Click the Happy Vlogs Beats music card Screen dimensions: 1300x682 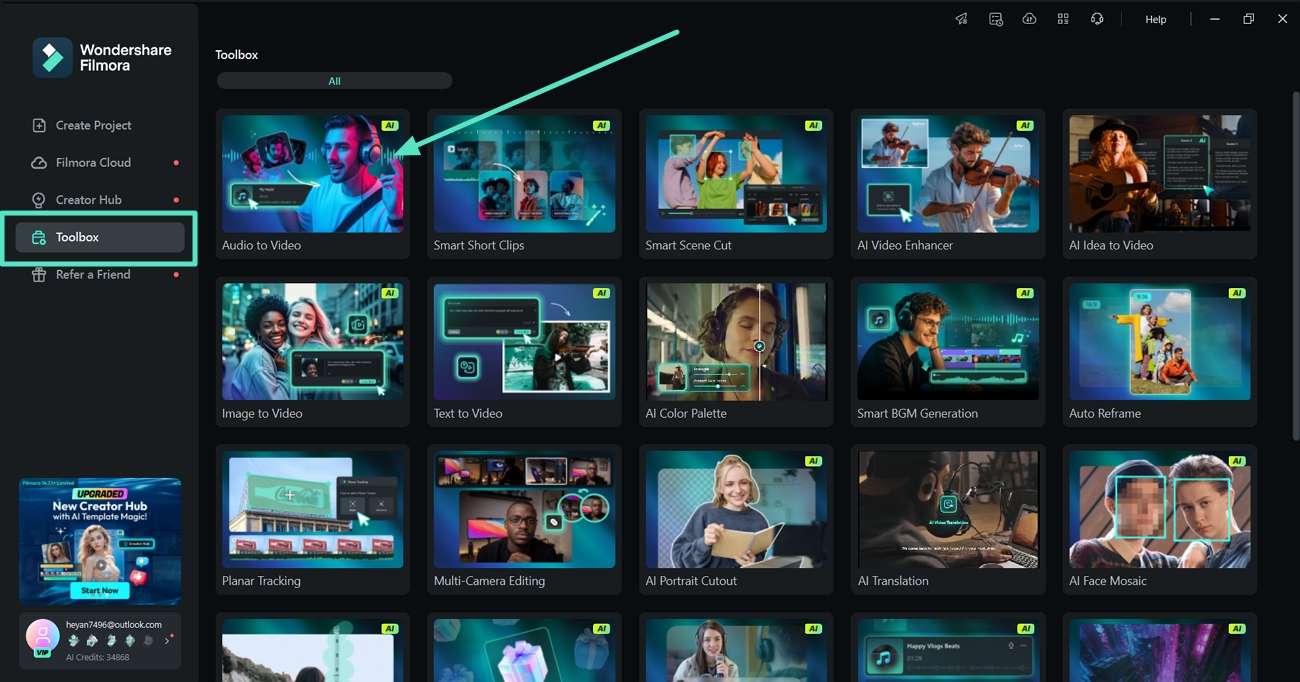(x=948, y=650)
